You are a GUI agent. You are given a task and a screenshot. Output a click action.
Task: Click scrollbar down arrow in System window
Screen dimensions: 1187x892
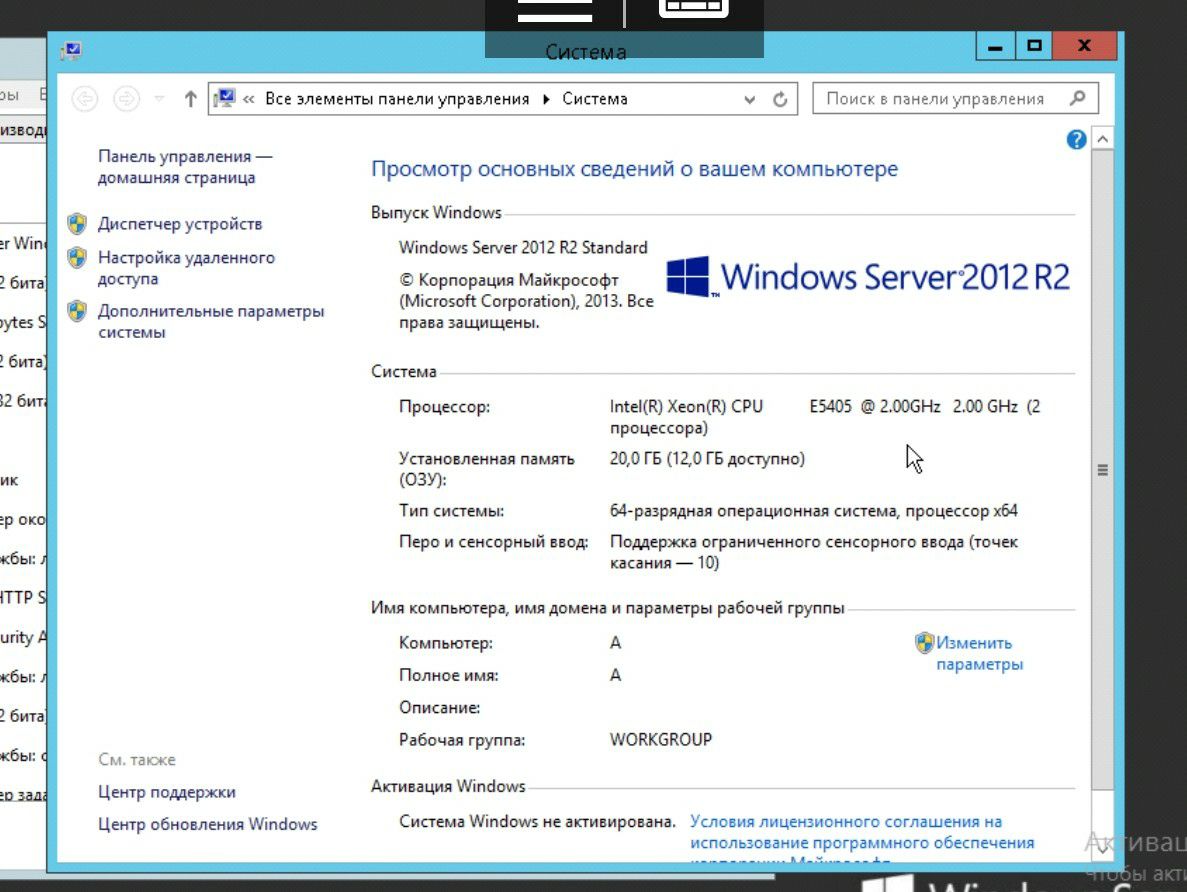click(x=1102, y=849)
